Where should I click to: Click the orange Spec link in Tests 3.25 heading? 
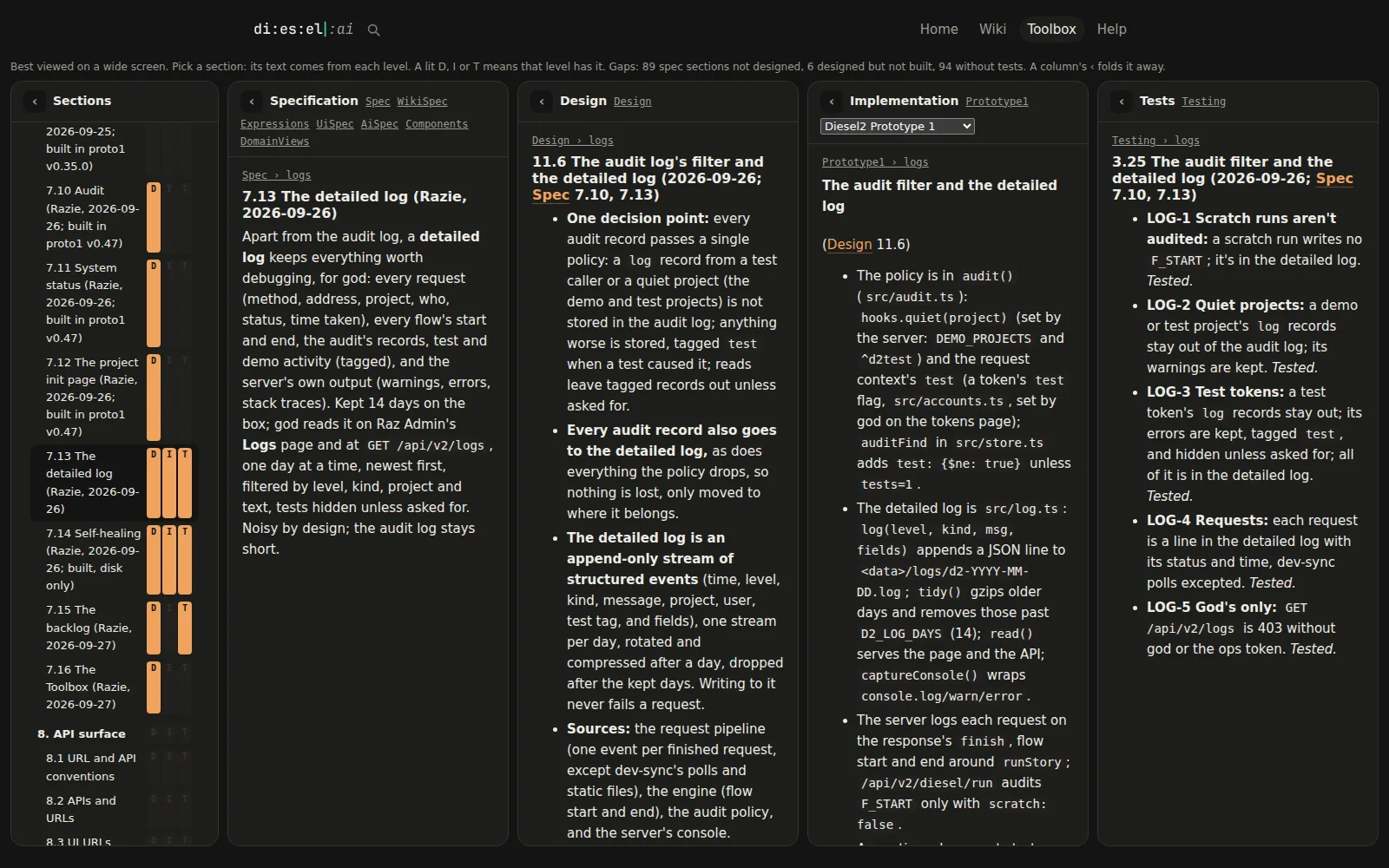point(1334,179)
